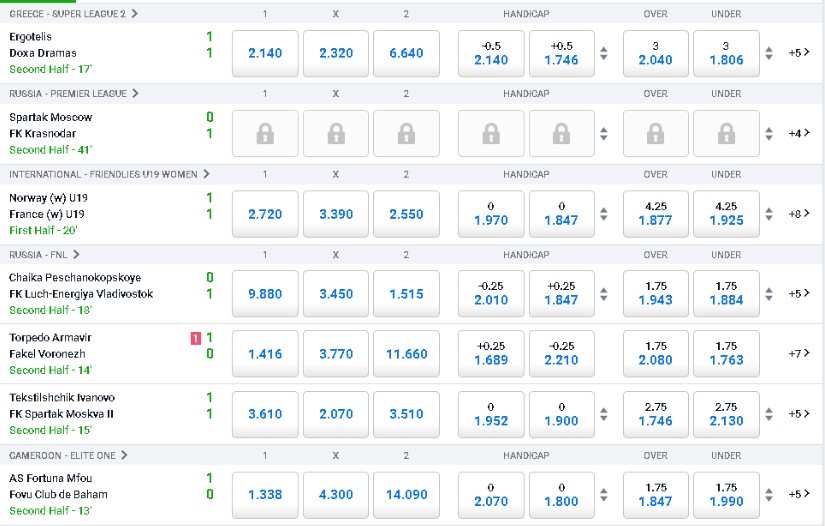The height and width of the screenshot is (526, 825).
Task: Open Cameroon Elite One league arrow
Action: pyautogui.click(x=124, y=456)
